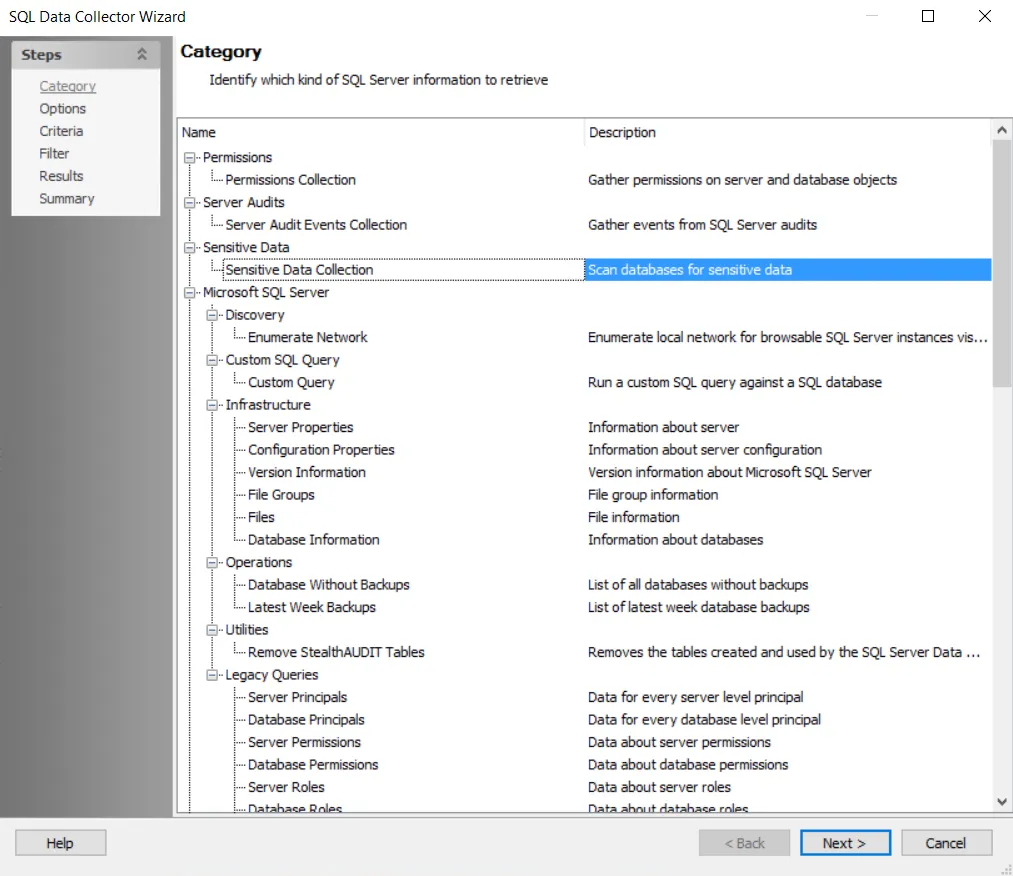The height and width of the screenshot is (876, 1013).
Task: Collapse the Operations tree branch
Action: [x=212, y=563]
